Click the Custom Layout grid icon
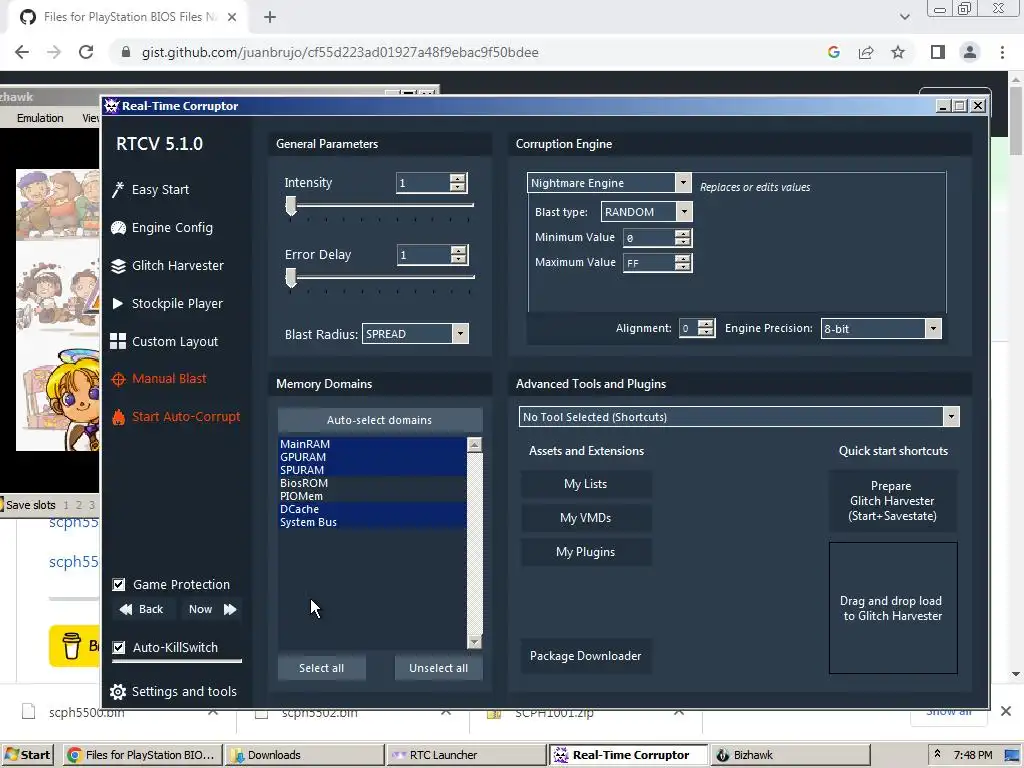This screenshot has width=1024, height=768. pos(118,342)
